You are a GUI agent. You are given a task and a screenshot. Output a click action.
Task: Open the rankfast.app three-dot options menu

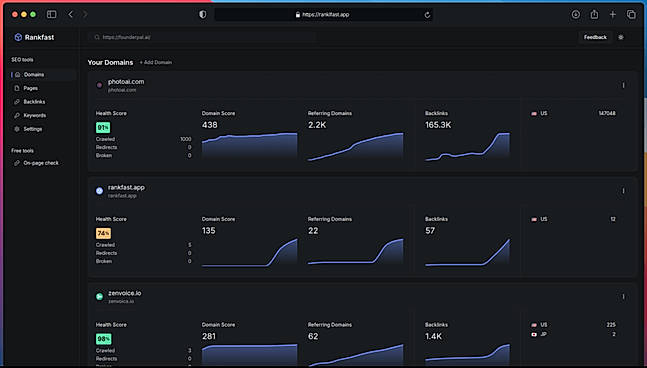point(623,191)
